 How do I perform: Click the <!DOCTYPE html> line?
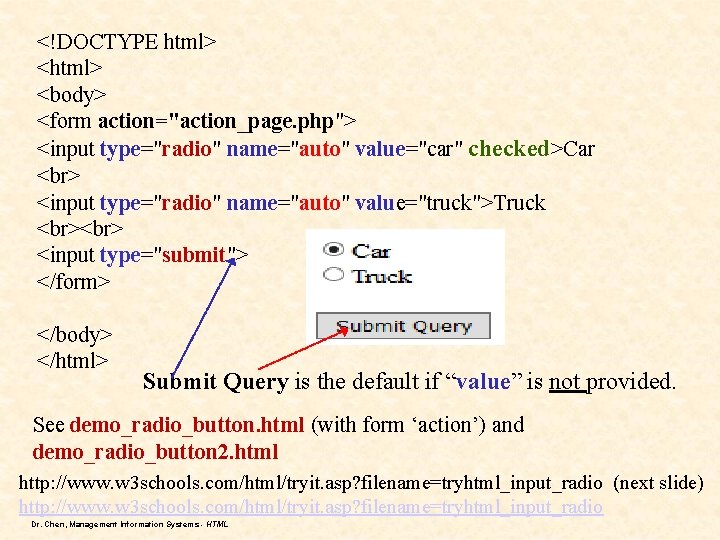[126, 41]
